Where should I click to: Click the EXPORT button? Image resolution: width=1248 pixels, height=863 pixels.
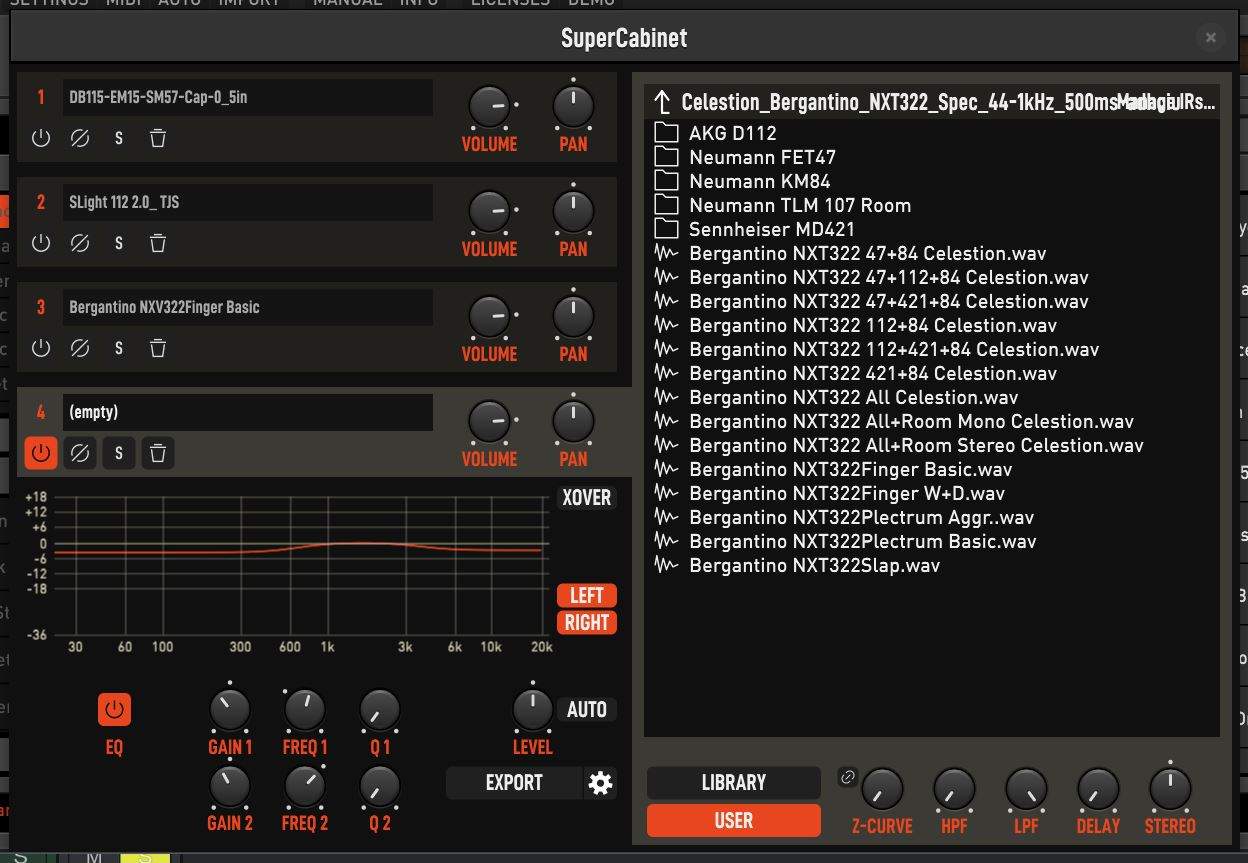(514, 783)
